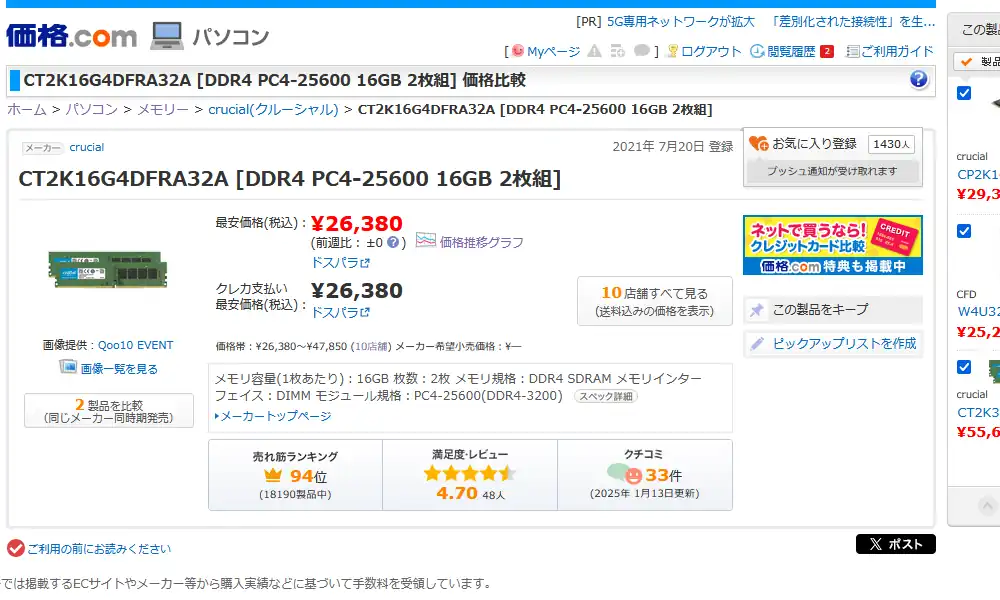This screenshot has height=600, width=1000.
Task: Click the price trend graph icon
Action: coord(425,241)
